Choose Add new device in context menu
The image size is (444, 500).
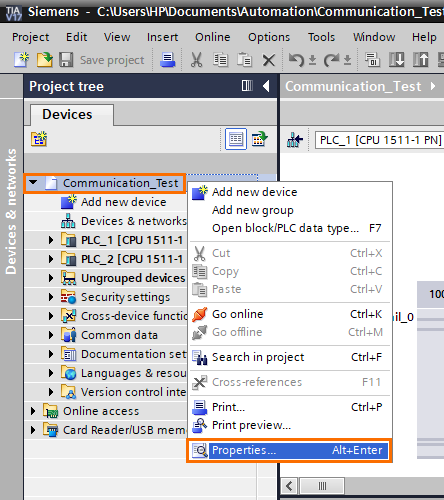(289, 192)
